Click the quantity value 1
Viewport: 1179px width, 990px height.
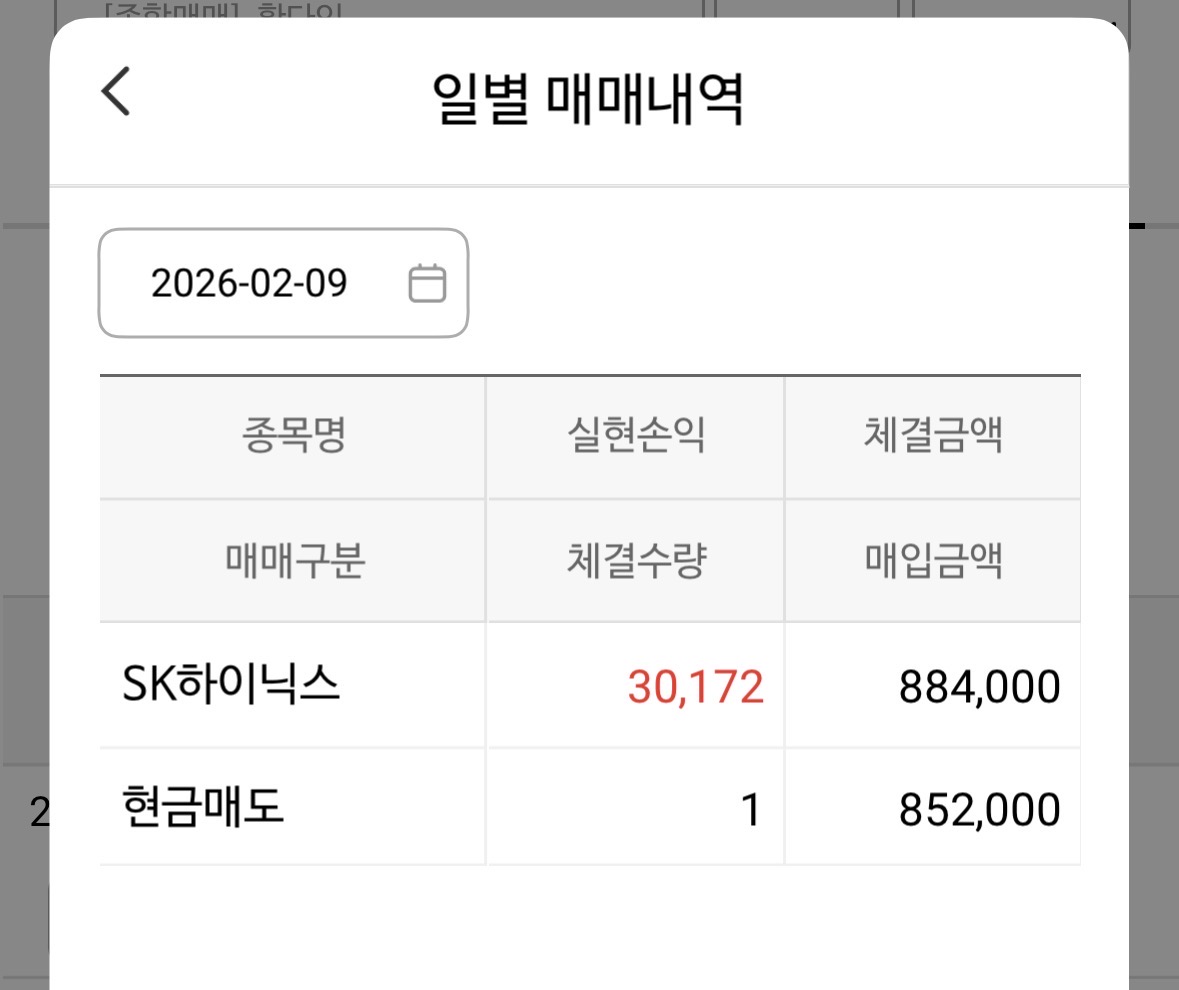pyautogui.click(x=751, y=810)
